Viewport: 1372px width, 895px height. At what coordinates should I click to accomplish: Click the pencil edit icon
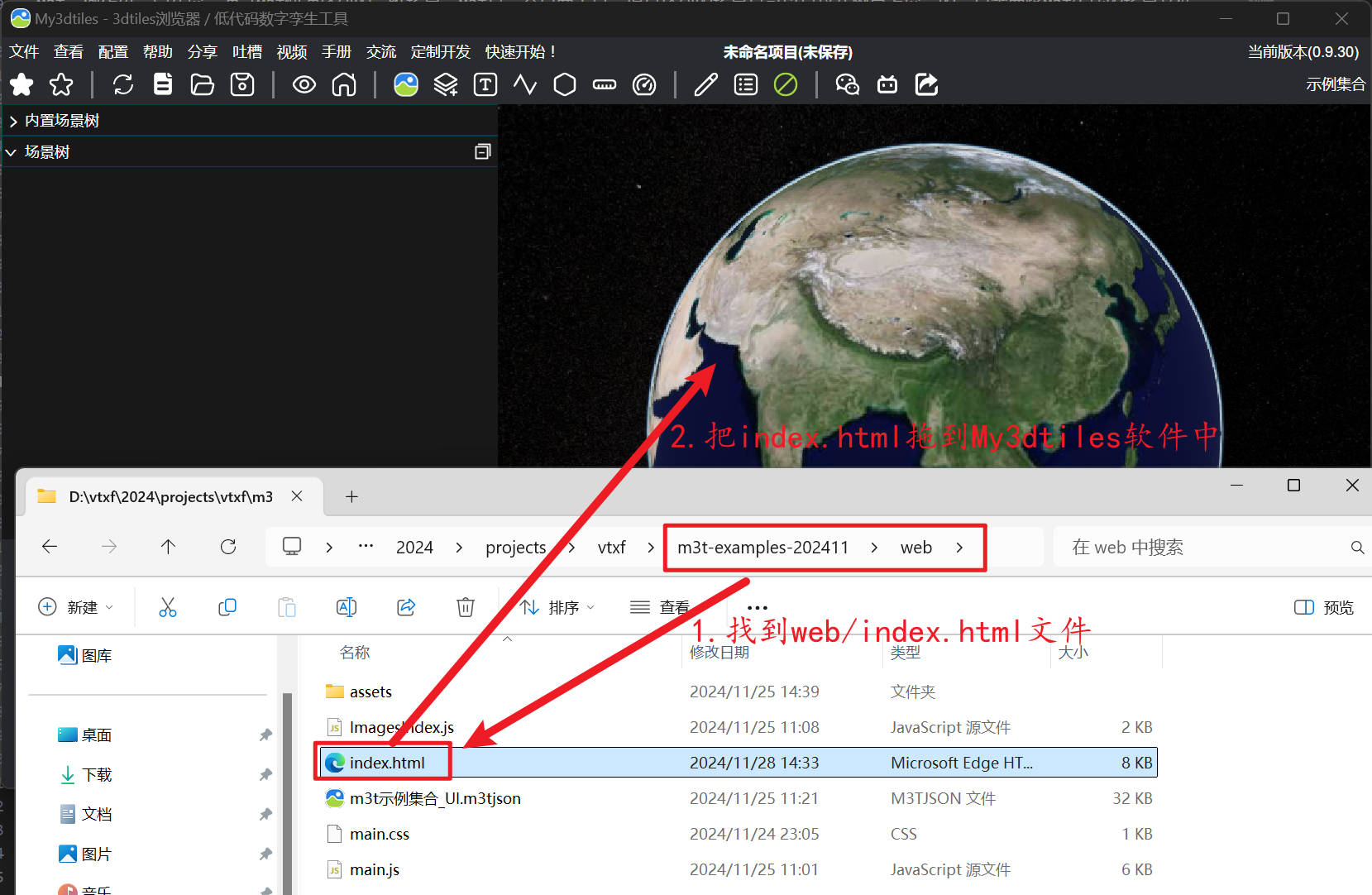(x=705, y=84)
